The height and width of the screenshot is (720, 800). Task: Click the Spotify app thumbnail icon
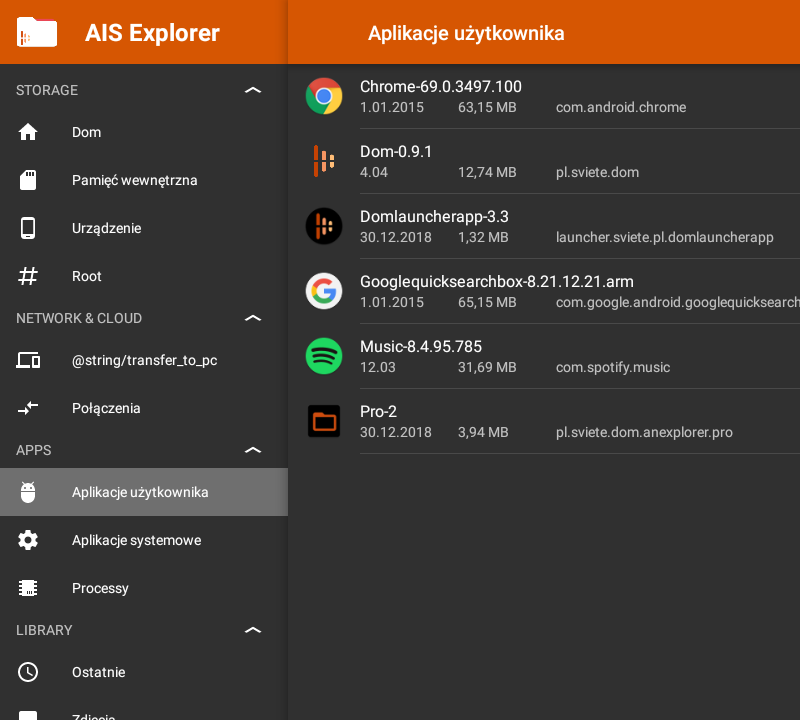point(324,356)
